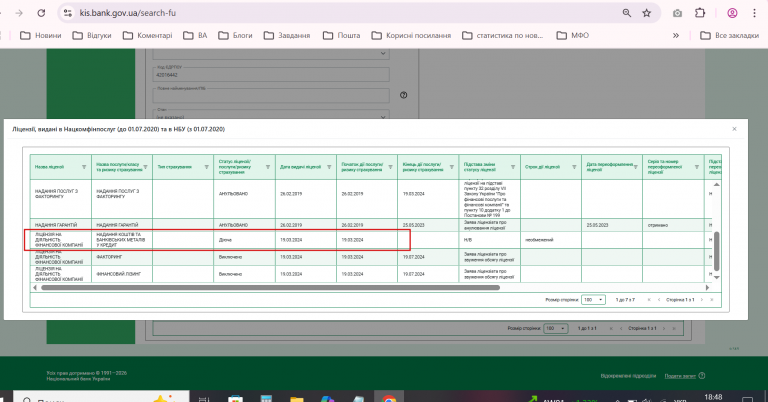Click the down arrow of table vertical scrollbar
The image size is (768, 402).
717,277
